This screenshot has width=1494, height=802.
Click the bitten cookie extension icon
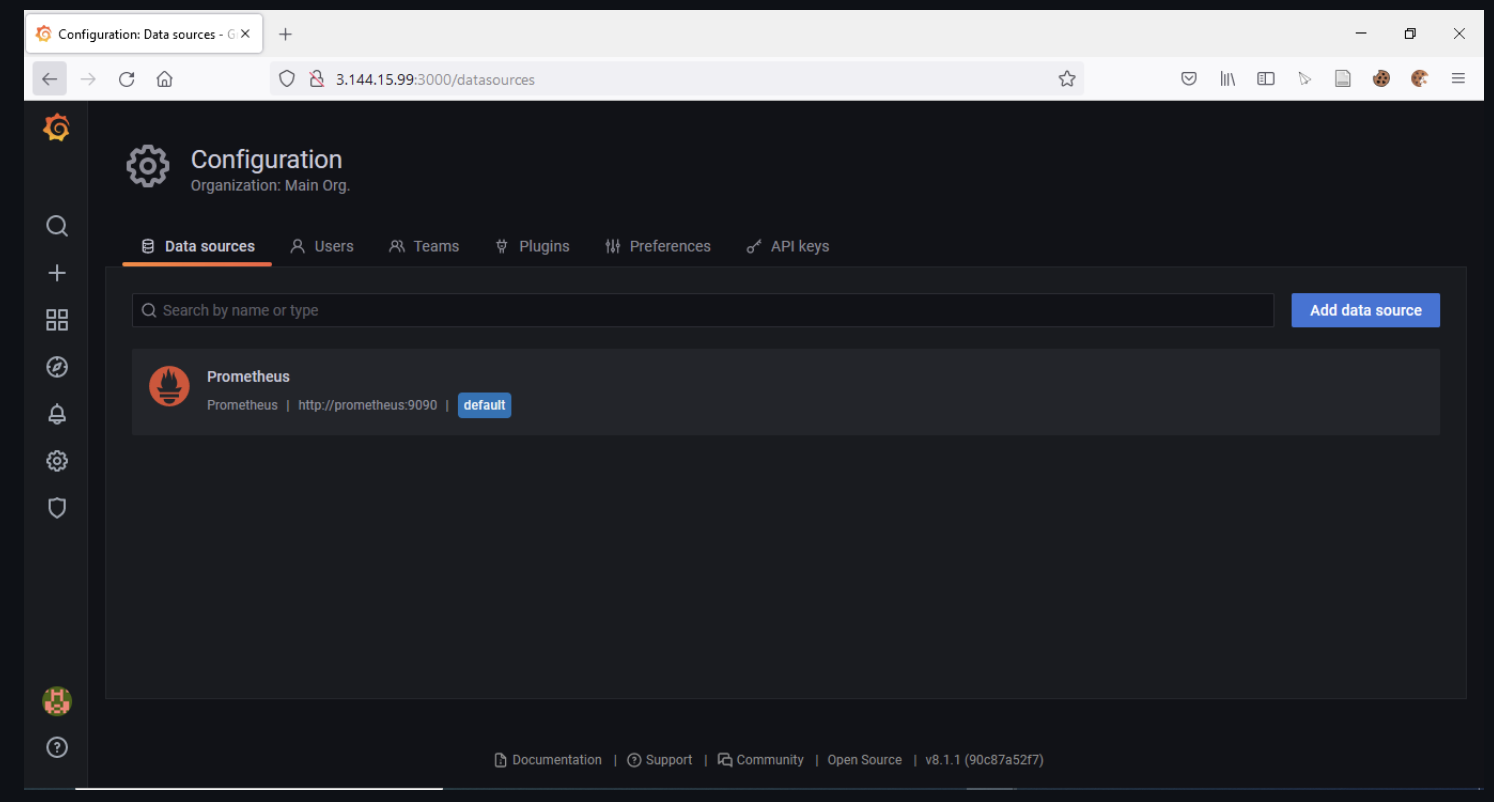pyautogui.click(x=1419, y=78)
